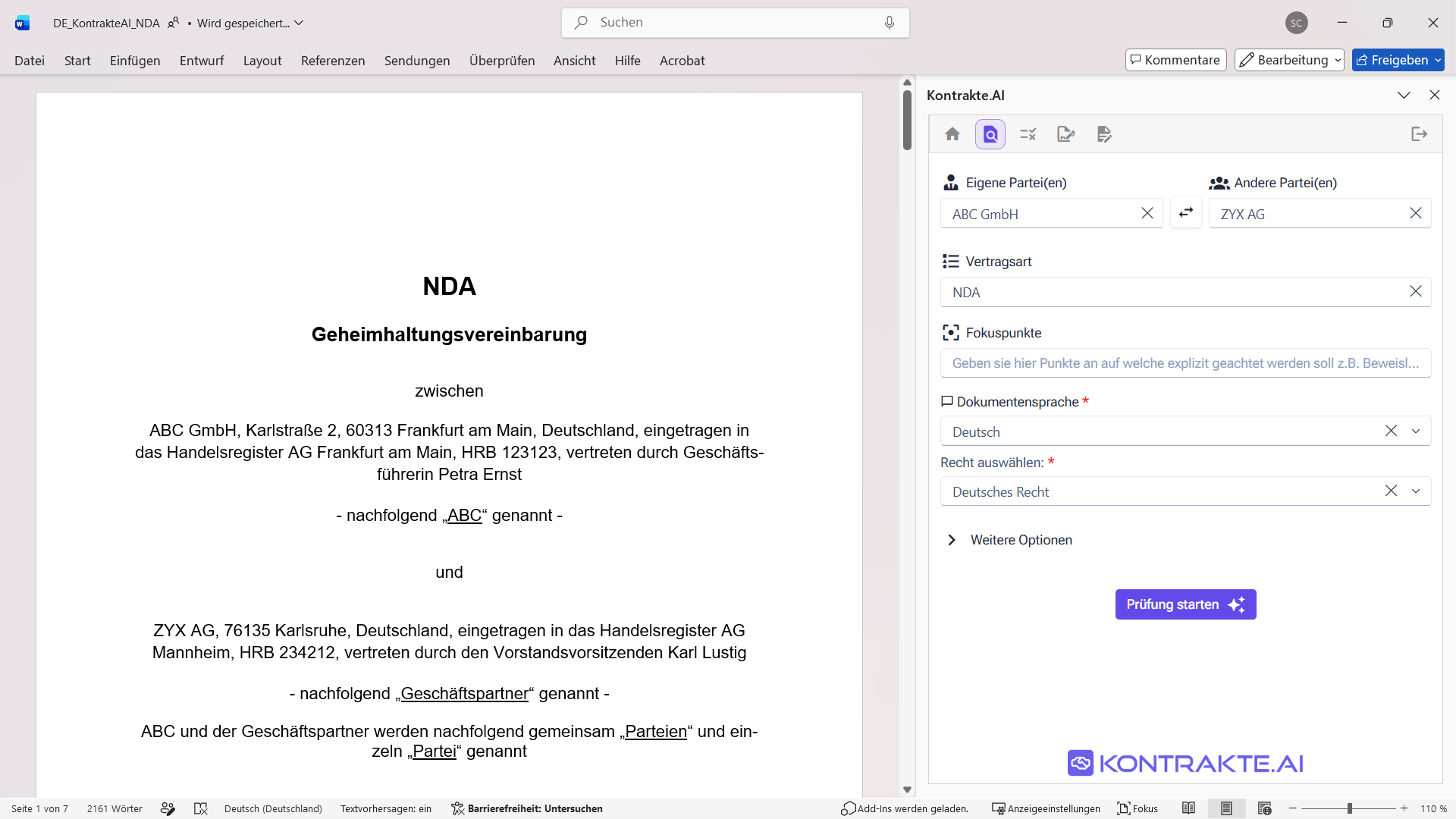The width and height of the screenshot is (1456, 819).
Task: Log out via the exit icon in panel
Action: pos(1420,134)
